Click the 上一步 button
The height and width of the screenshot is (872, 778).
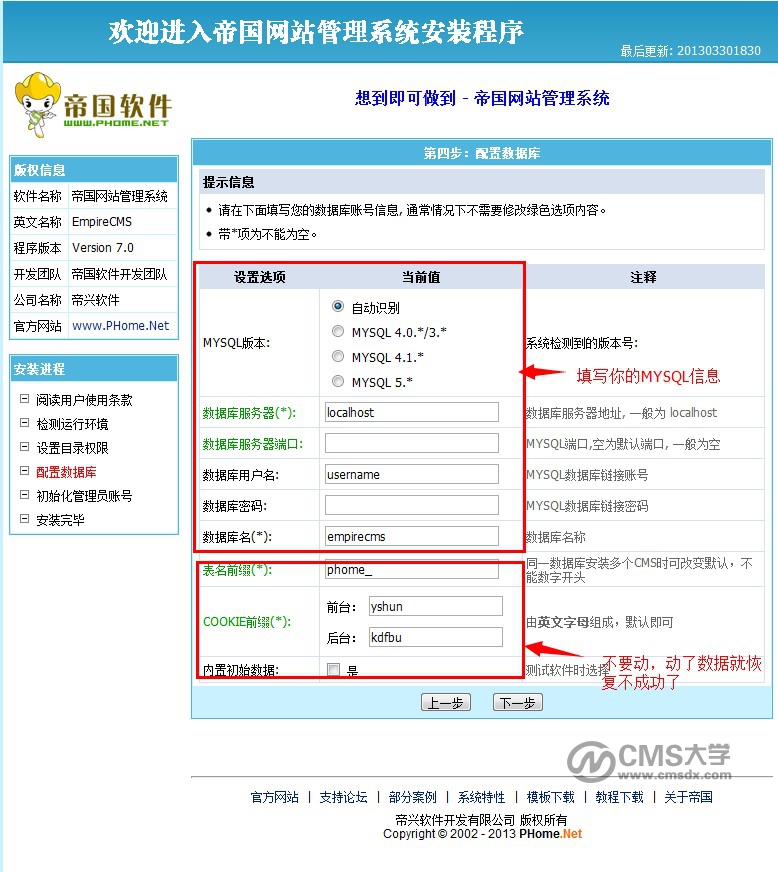445,702
